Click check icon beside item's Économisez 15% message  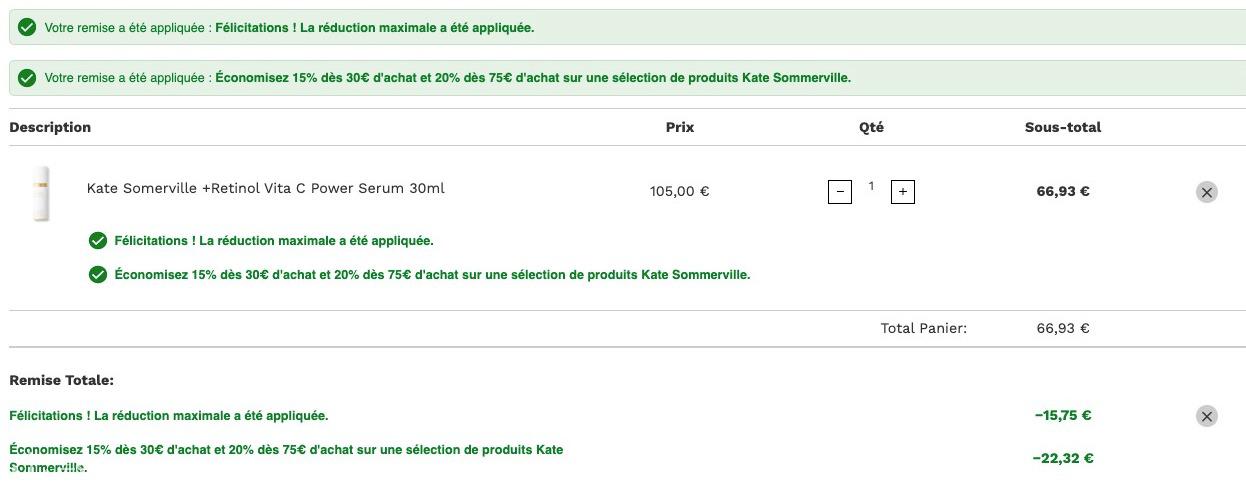click(x=98, y=274)
